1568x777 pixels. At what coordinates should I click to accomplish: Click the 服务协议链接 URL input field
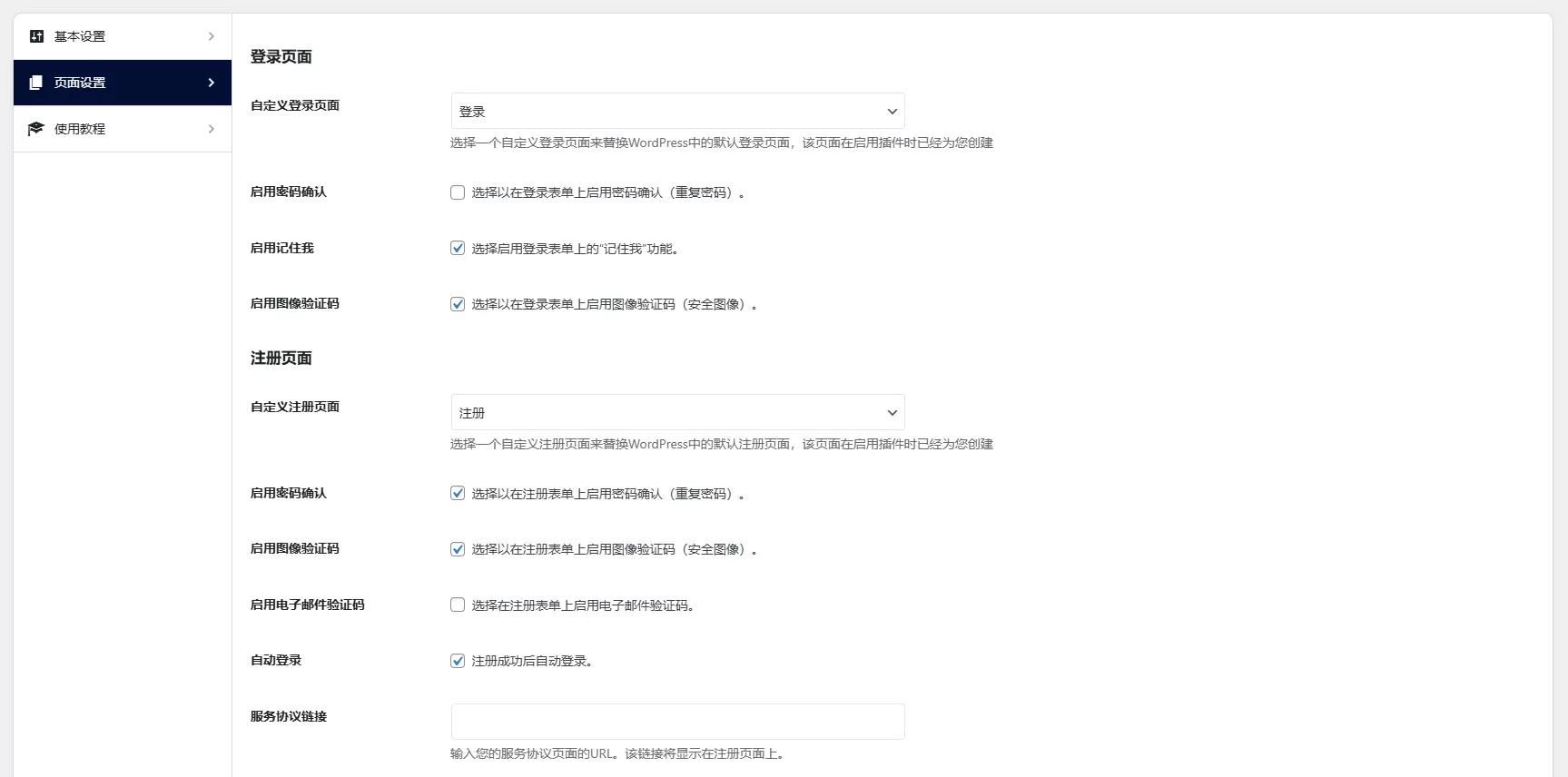point(677,722)
